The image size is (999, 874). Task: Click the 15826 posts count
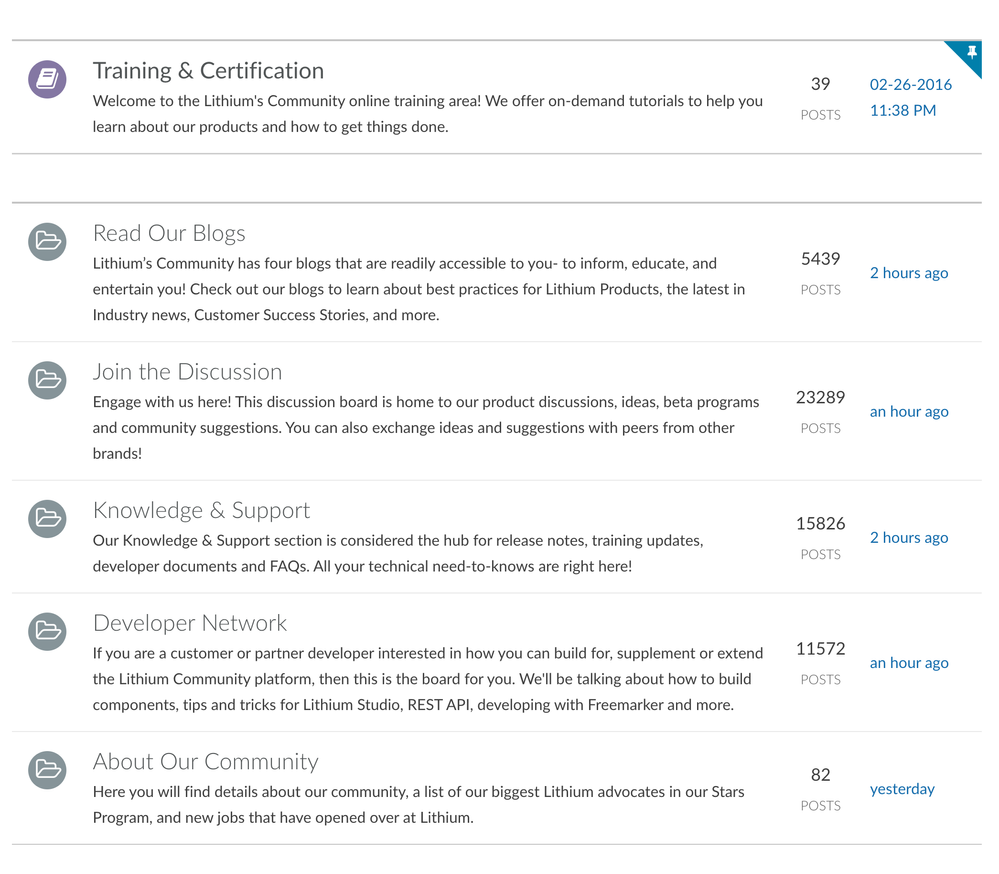pyautogui.click(x=821, y=524)
